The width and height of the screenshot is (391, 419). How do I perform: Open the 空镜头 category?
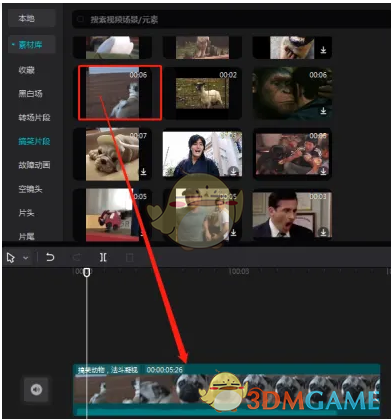coord(30,189)
